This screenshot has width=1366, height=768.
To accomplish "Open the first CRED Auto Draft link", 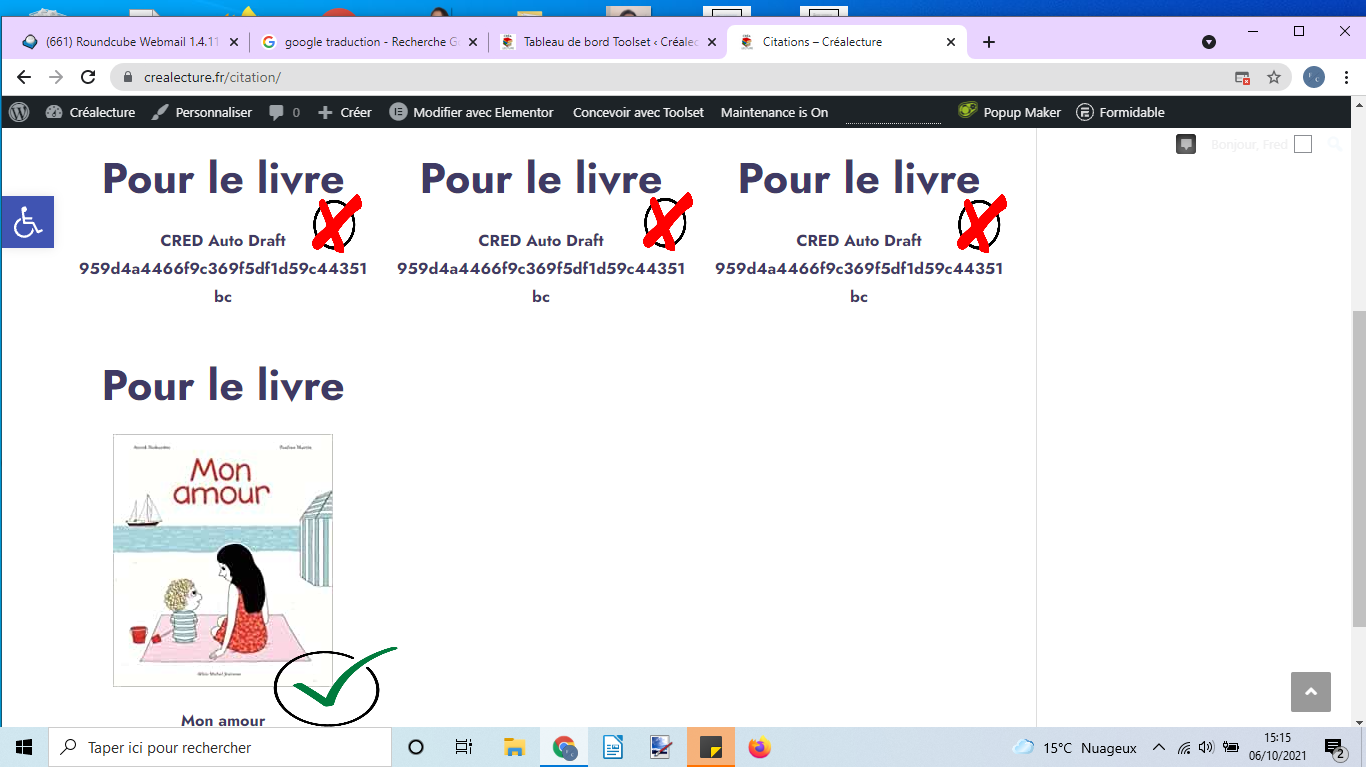I will coord(223,268).
